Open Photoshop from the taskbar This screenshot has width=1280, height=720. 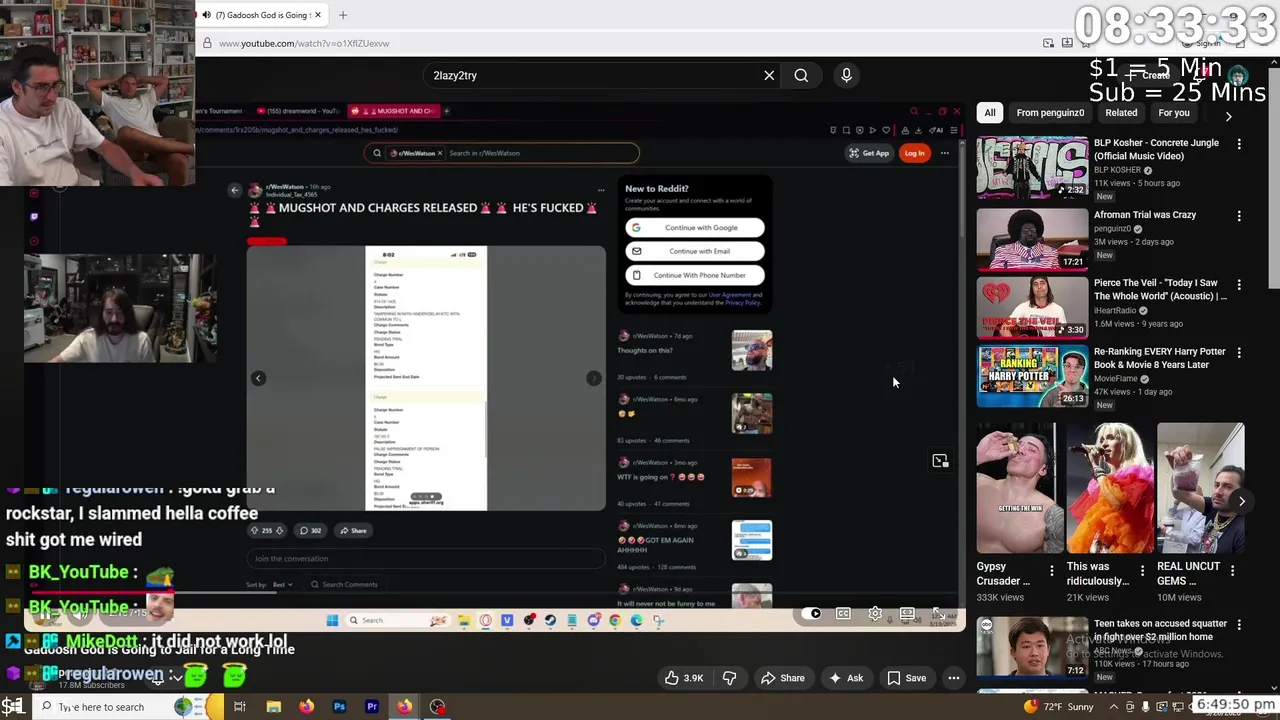coord(339,707)
